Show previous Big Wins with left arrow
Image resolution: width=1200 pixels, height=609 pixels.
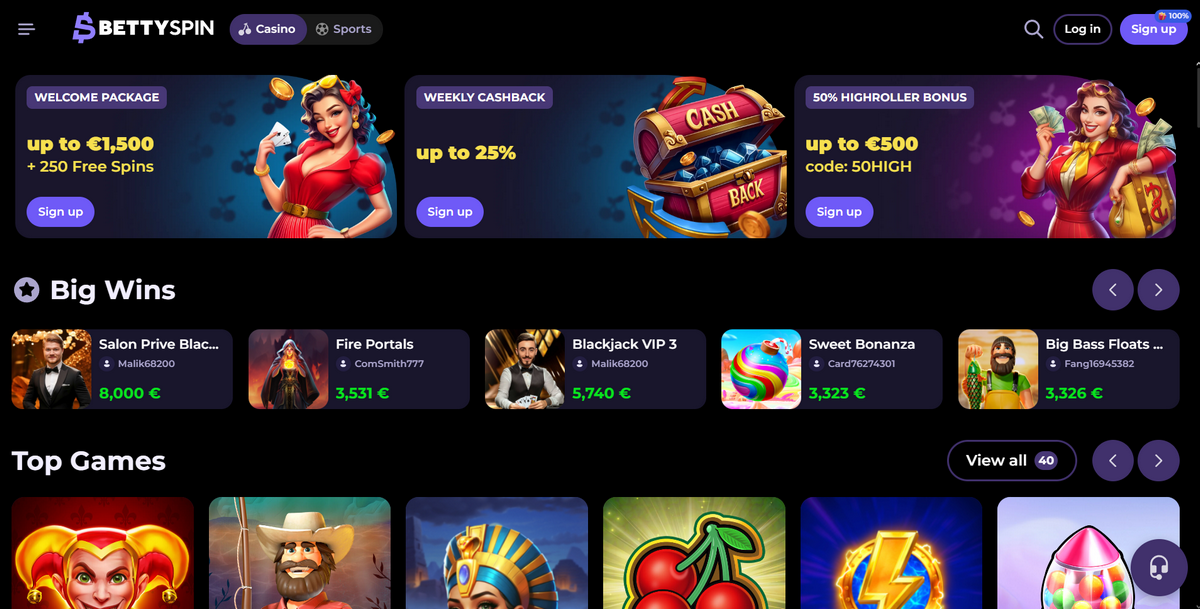pos(1113,290)
